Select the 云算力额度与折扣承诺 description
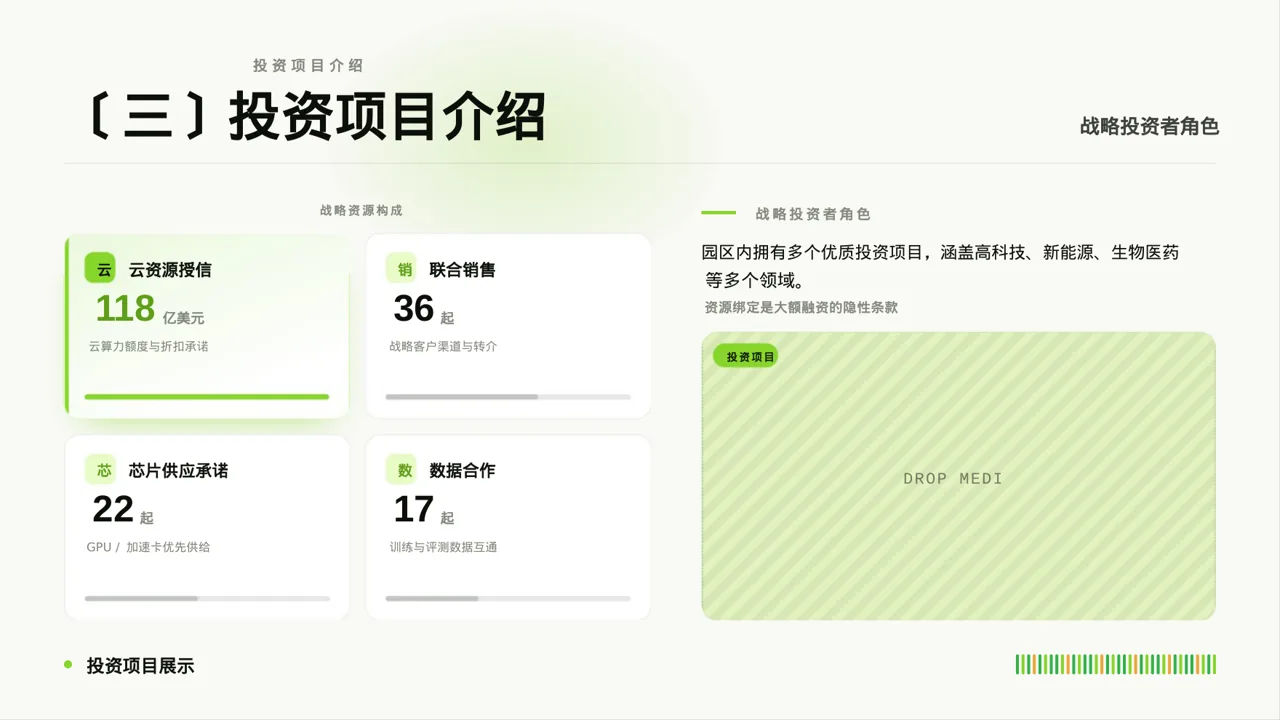Screen dimensions: 1280x720 click(148, 346)
